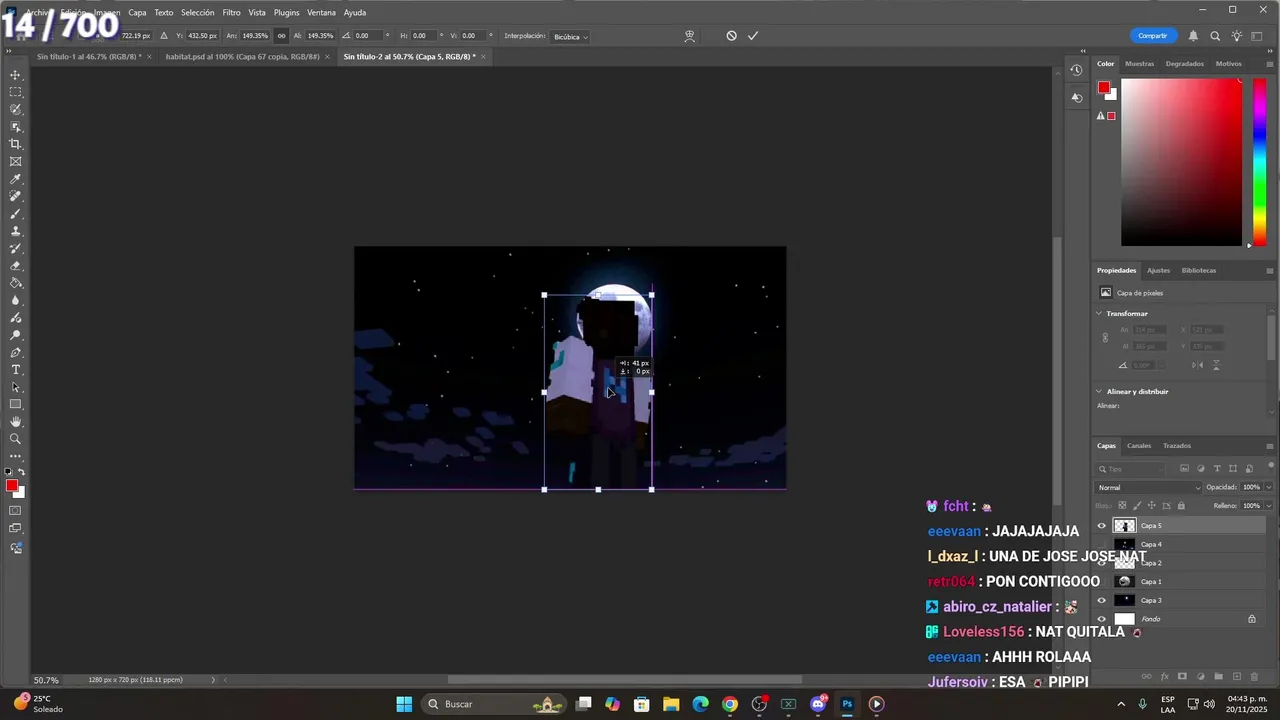Viewport: 1280px width, 720px height.
Task: Select the Capa 1 layer thumbnail
Action: (x=1125, y=582)
